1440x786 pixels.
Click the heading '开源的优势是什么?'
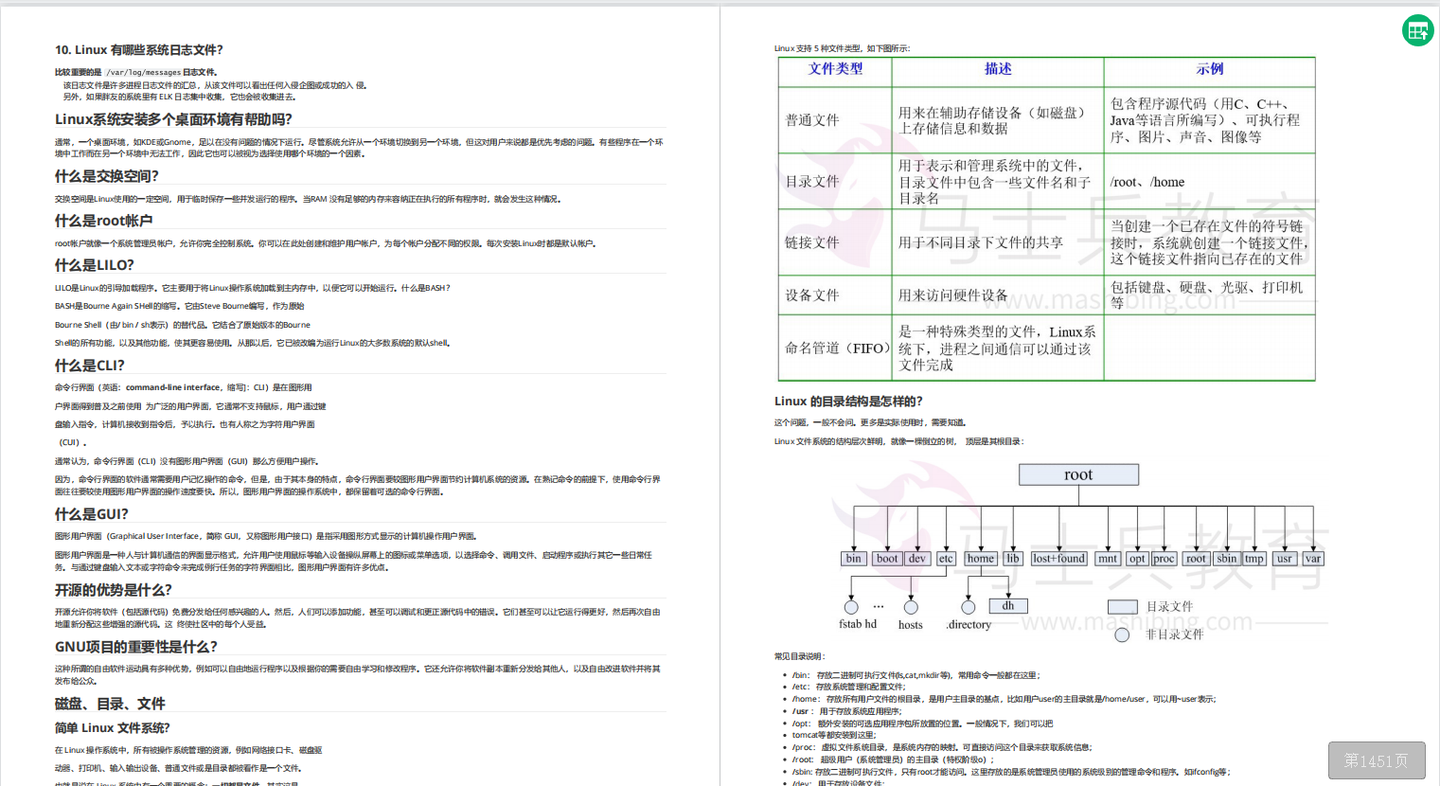tap(113, 589)
